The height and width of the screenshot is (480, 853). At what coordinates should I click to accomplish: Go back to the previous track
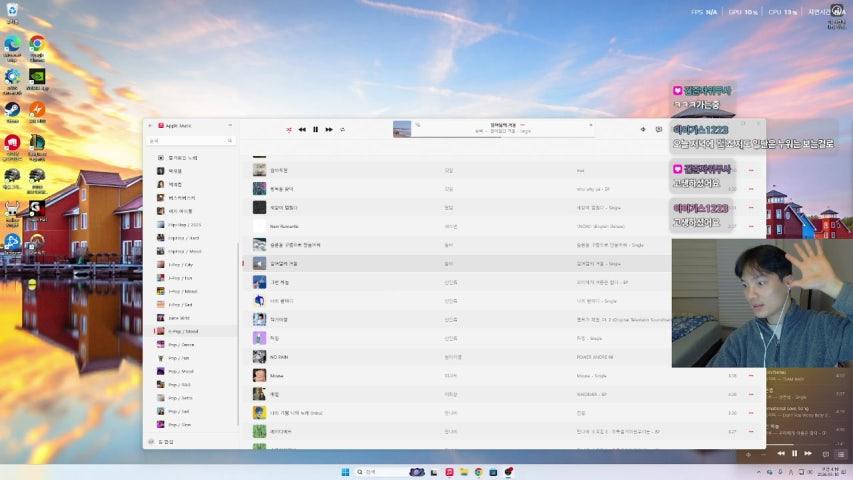tap(302, 129)
